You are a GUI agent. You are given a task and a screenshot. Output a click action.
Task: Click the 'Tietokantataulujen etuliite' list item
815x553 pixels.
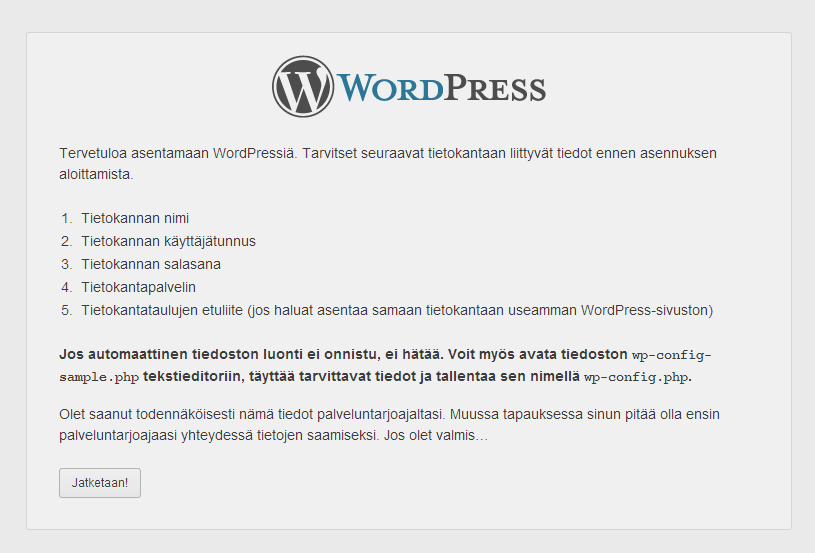(x=397, y=310)
